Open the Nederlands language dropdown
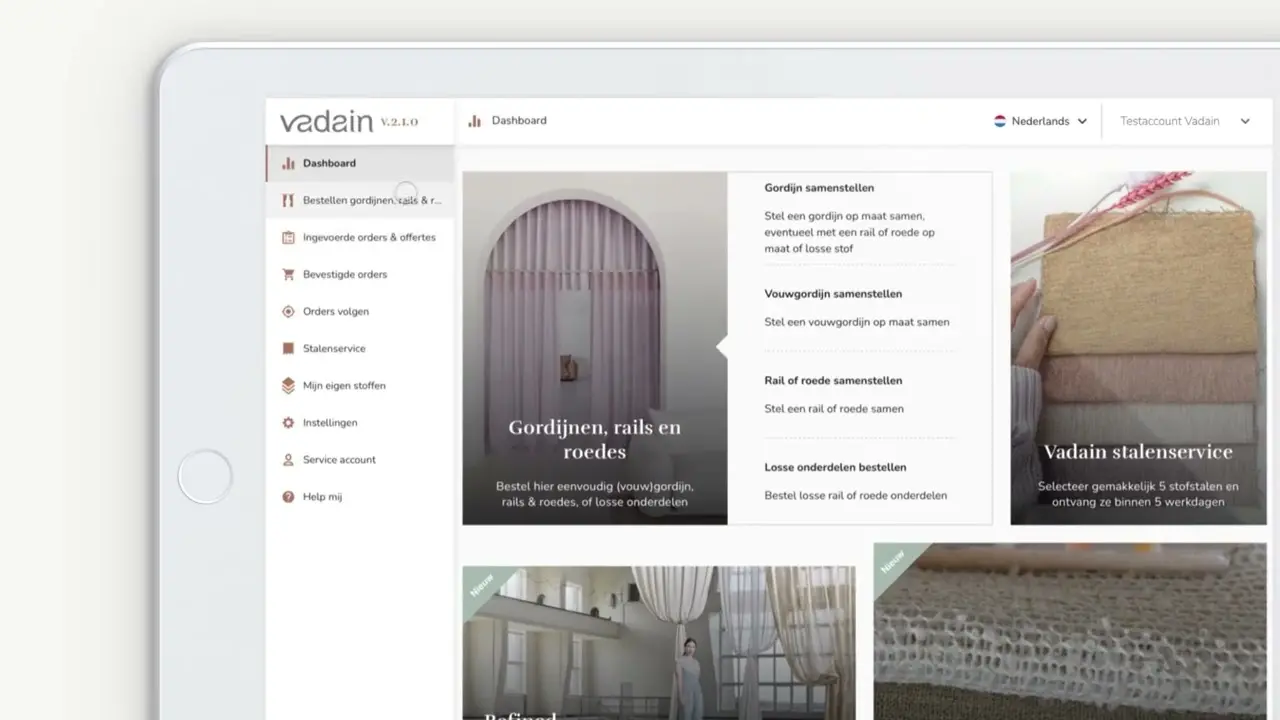Screen dimensions: 1280x720 tap(1040, 121)
